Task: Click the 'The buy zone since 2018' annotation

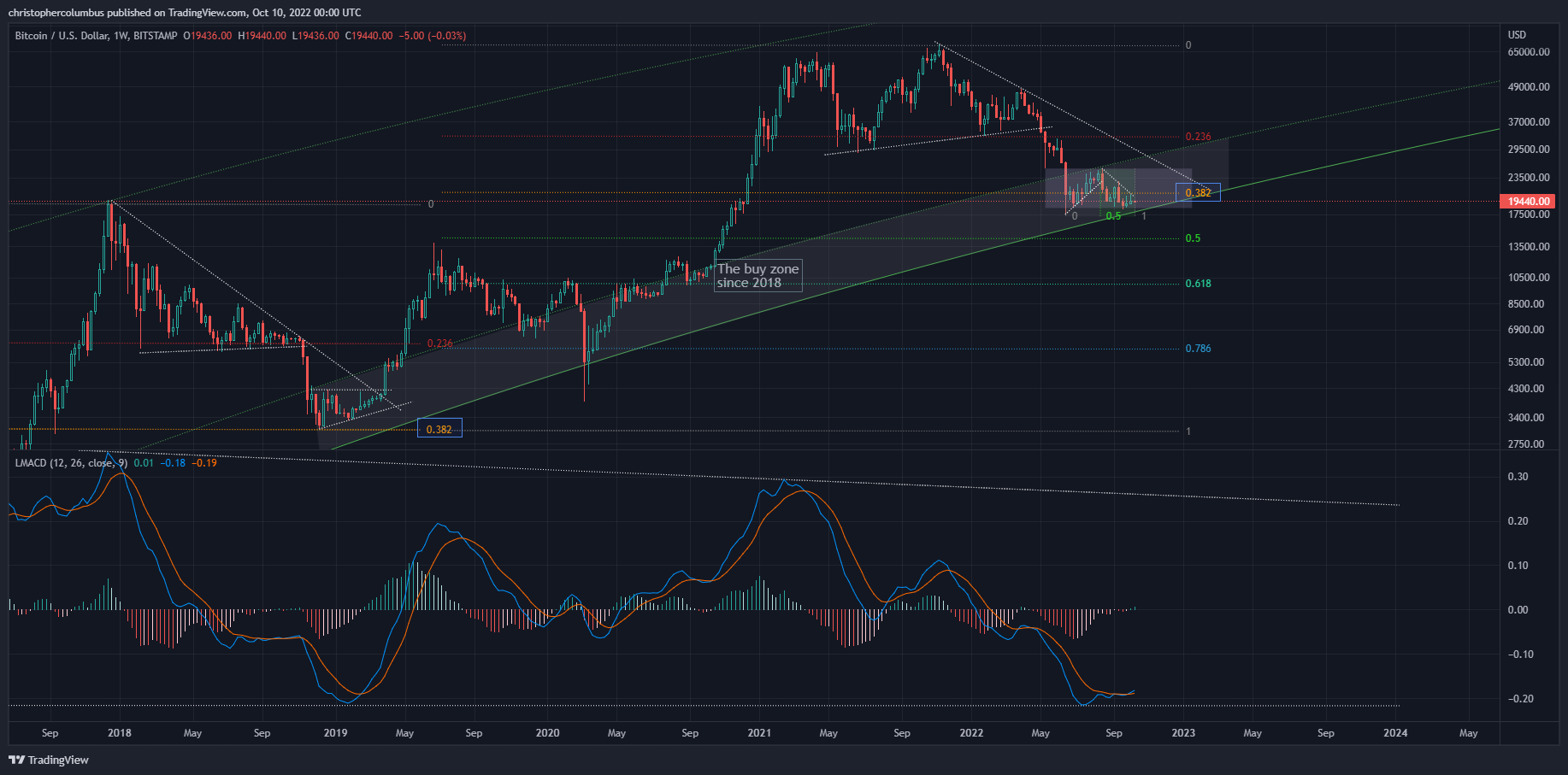Action: 757,275
